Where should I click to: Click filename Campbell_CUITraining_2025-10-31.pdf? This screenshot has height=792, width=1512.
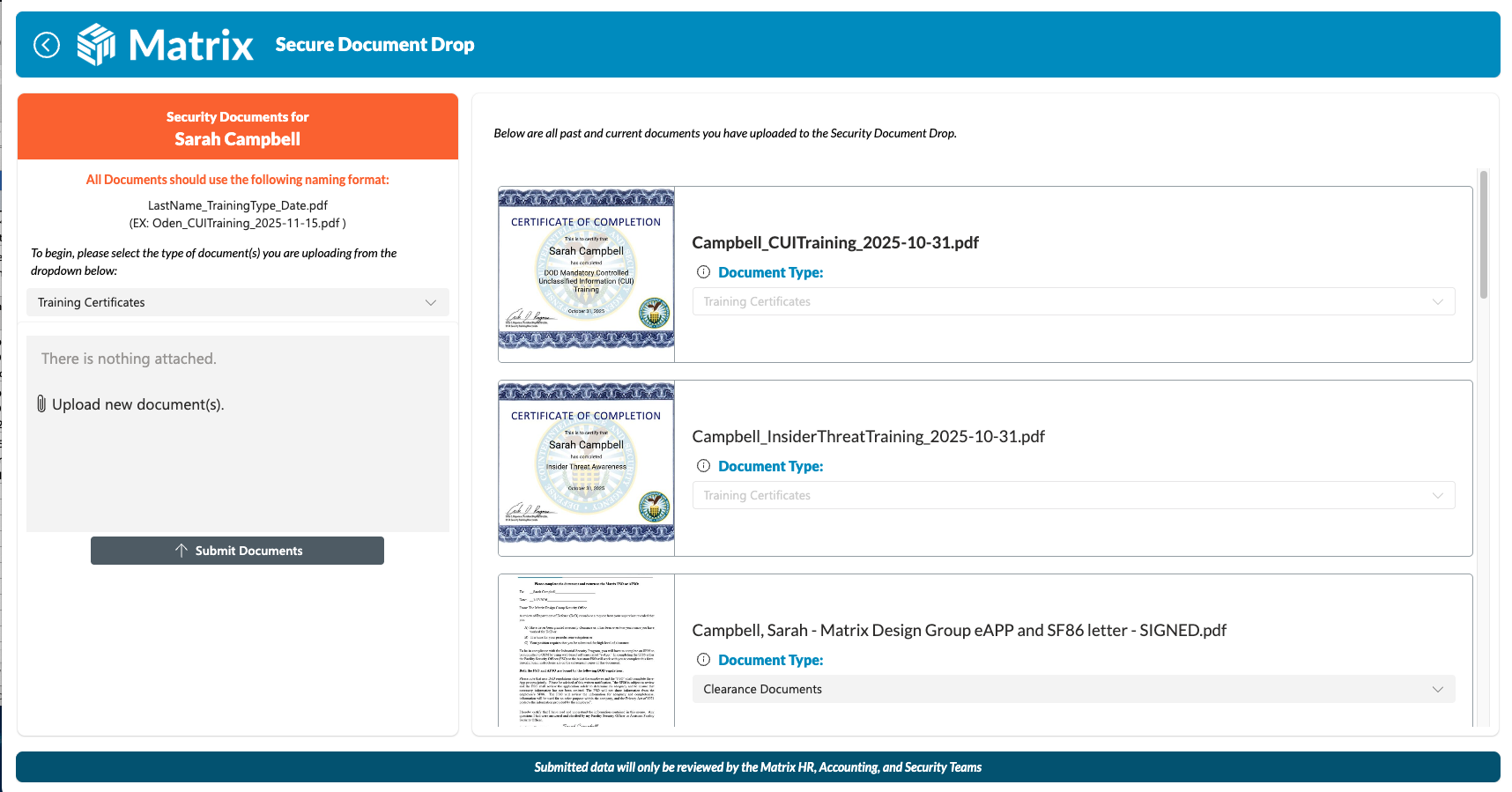(x=835, y=242)
